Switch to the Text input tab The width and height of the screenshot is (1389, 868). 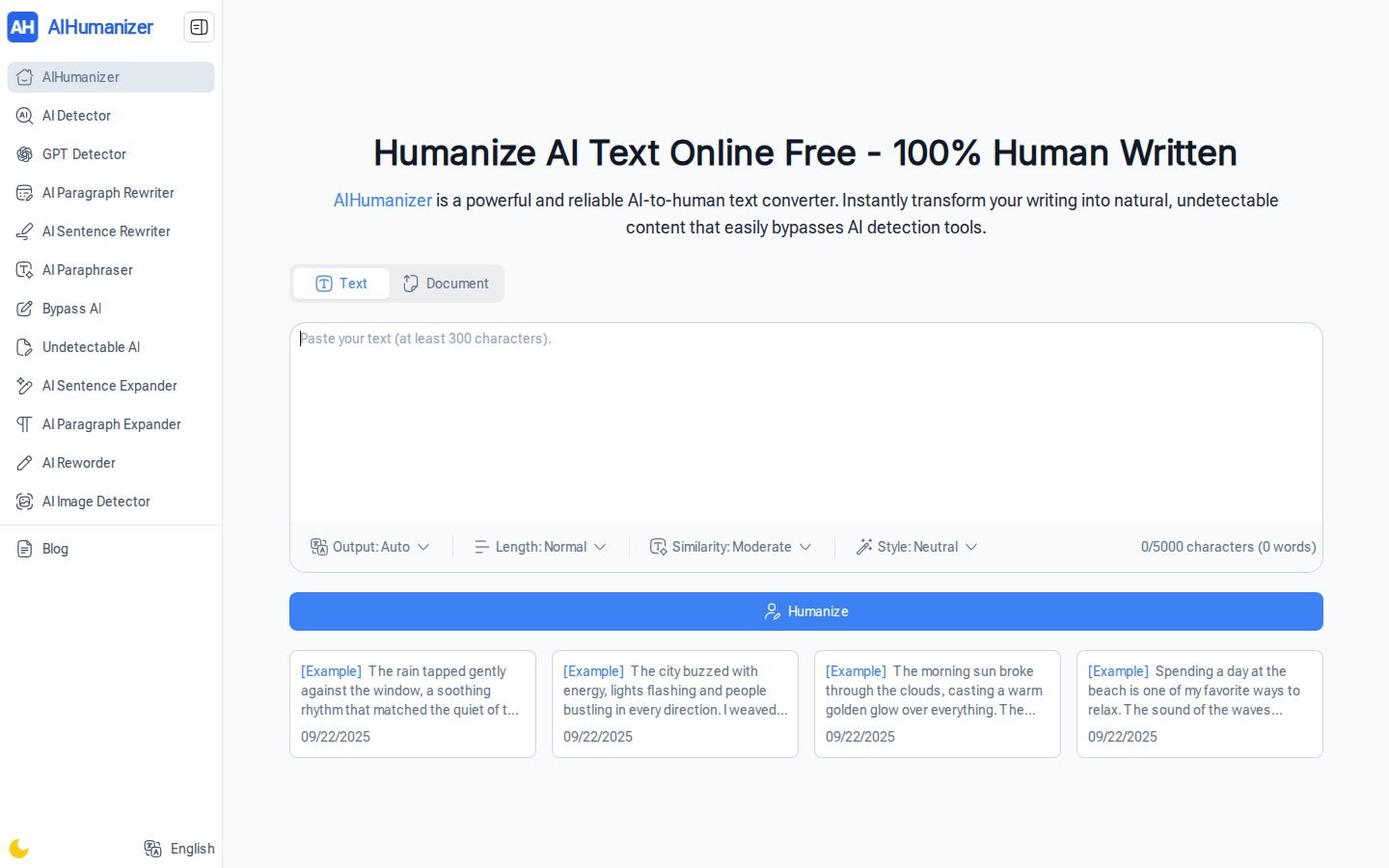tap(341, 284)
